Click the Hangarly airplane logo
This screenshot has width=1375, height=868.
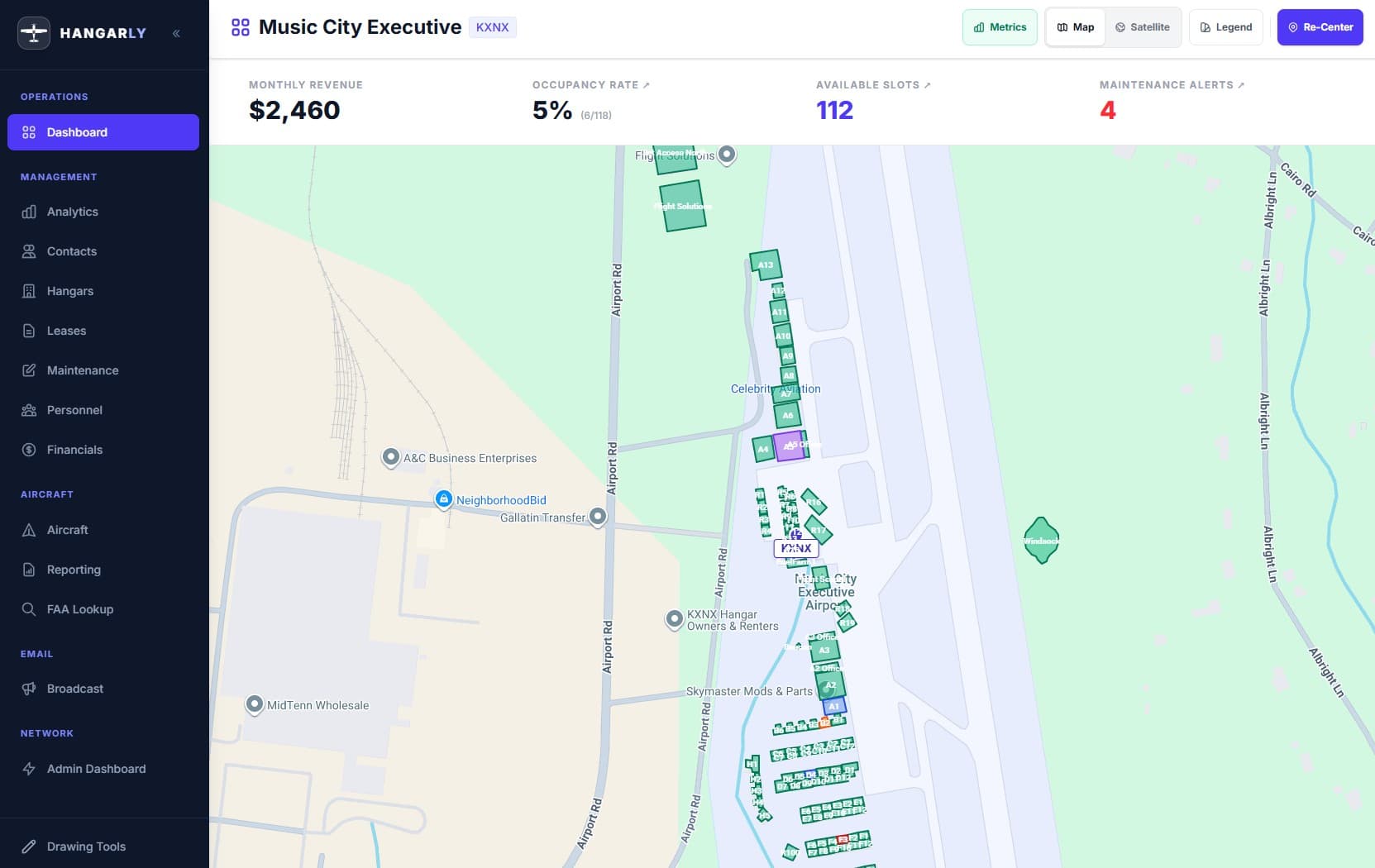click(34, 33)
